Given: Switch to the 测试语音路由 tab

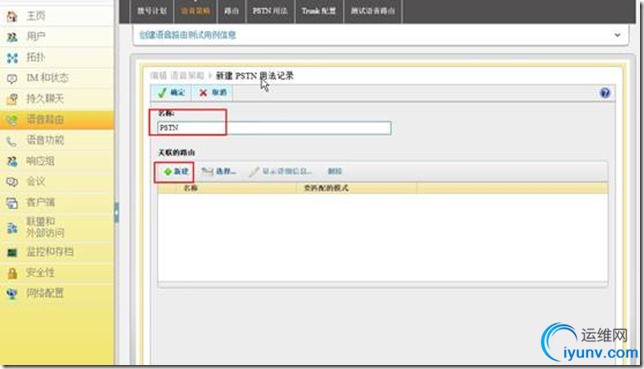Looking at the screenshot, I should click(x=373, y=11).
